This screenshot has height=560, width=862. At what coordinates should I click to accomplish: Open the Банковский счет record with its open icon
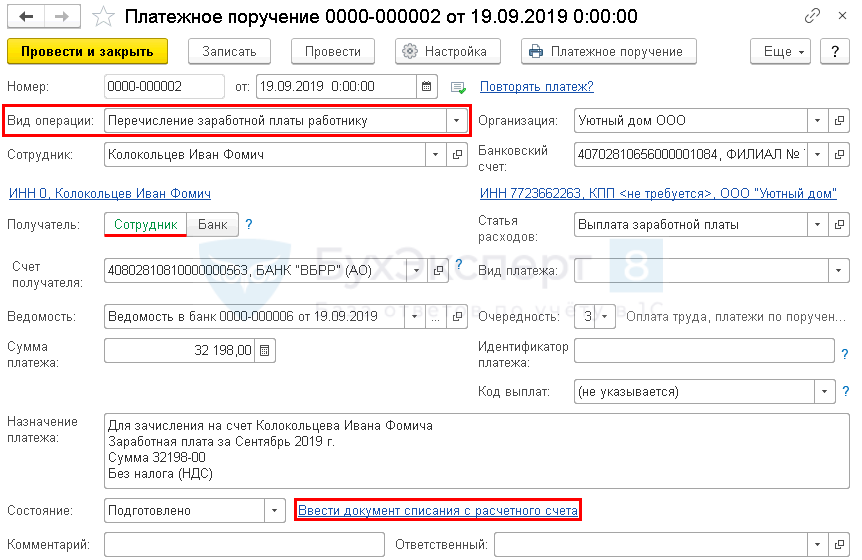click(839, 154)
